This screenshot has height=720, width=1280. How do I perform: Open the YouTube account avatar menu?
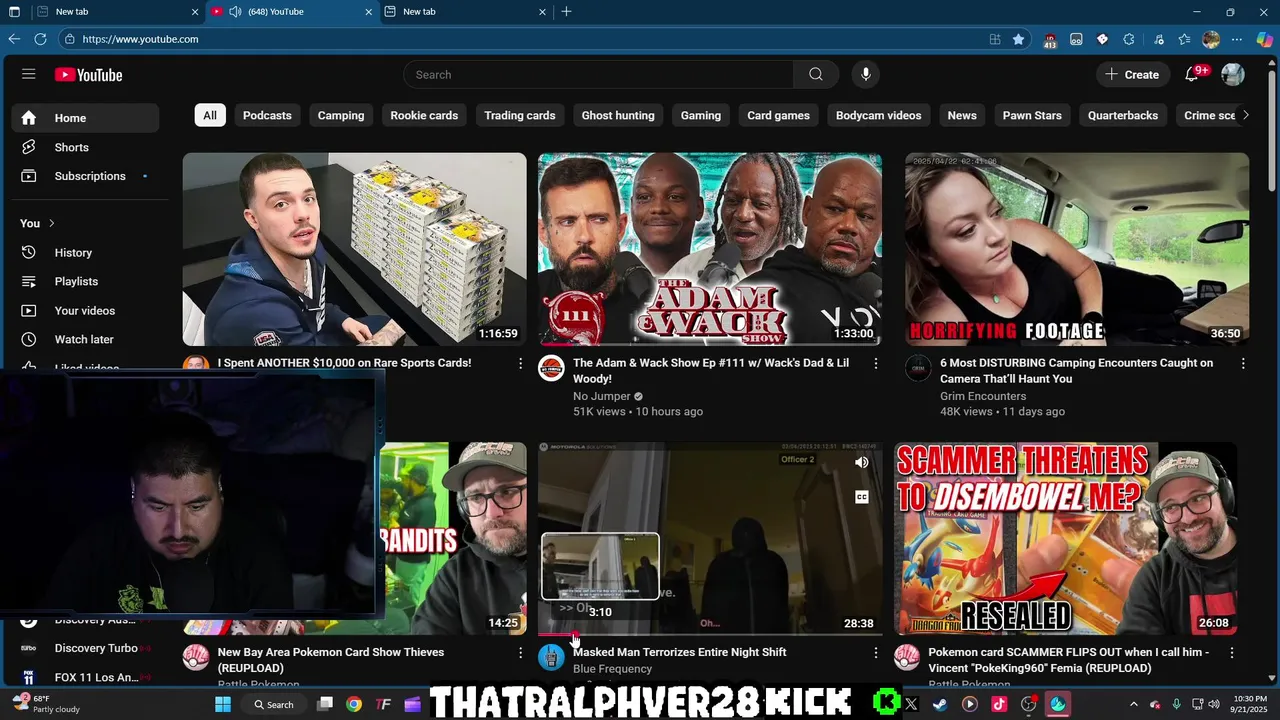click(1233, 75)
